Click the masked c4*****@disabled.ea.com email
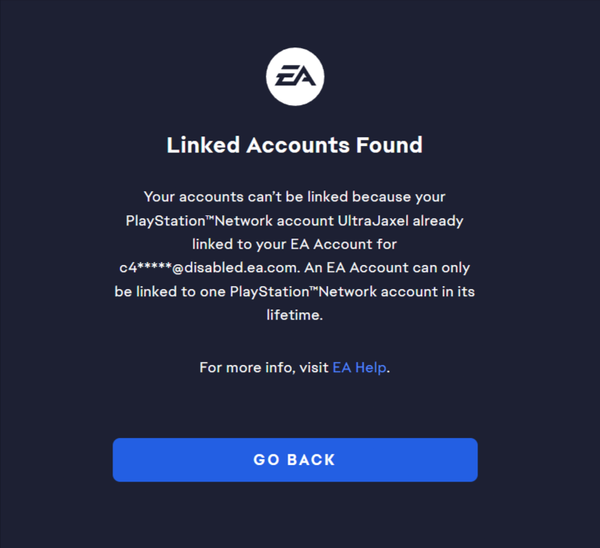The width and height of the screenshot is (600, 548). point(209,267)
